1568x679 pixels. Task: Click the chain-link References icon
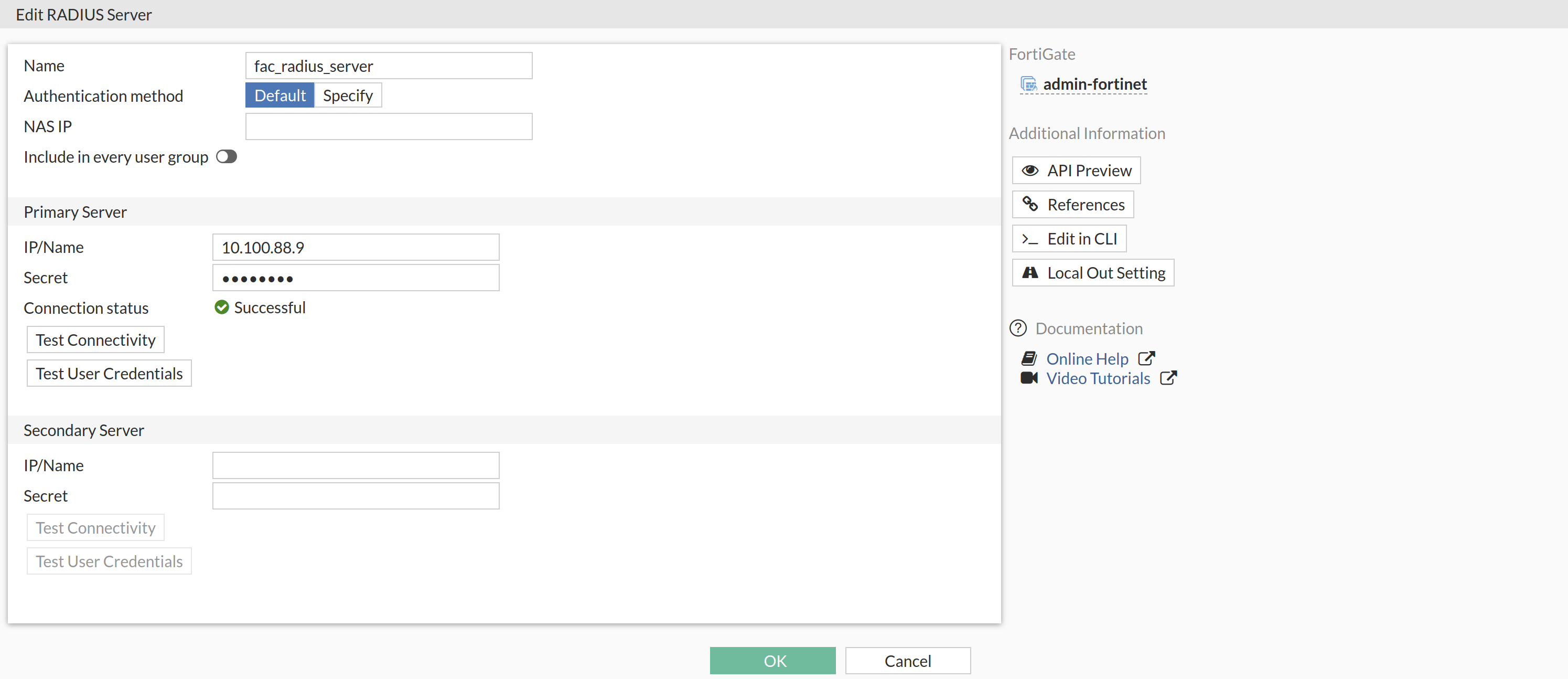(1029, 204)
